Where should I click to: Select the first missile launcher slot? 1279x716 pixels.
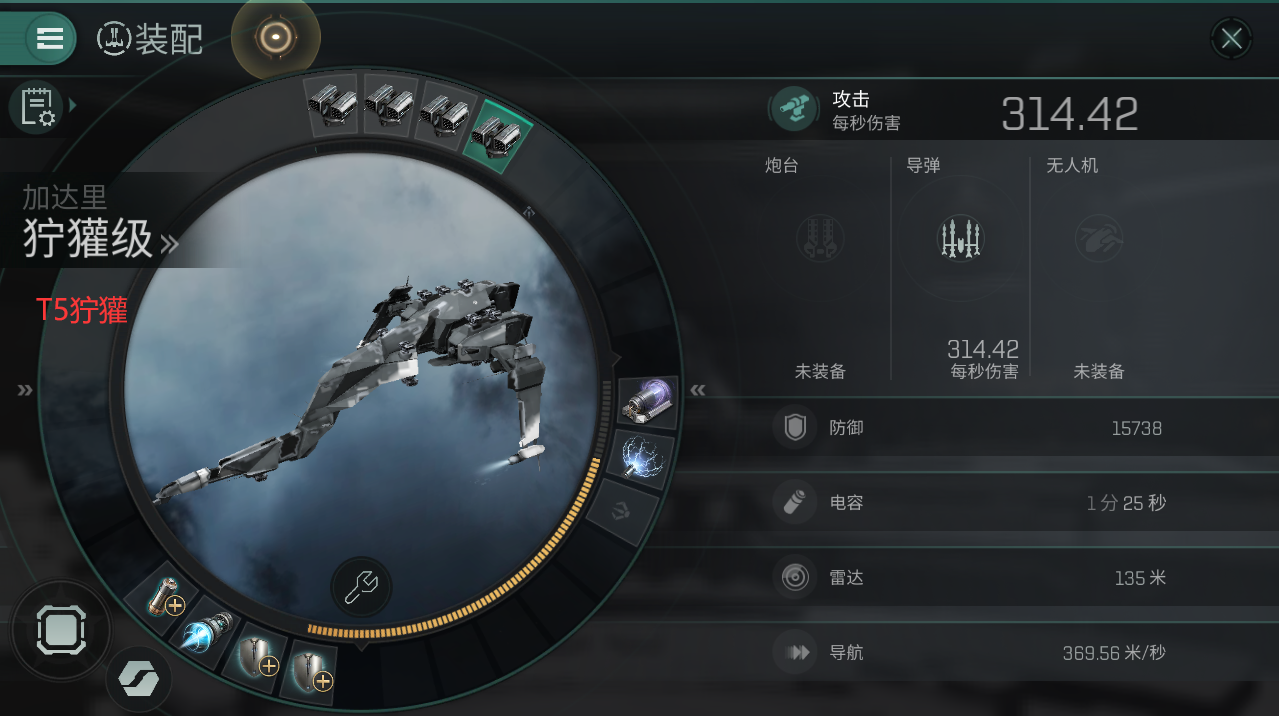[332, 103]
